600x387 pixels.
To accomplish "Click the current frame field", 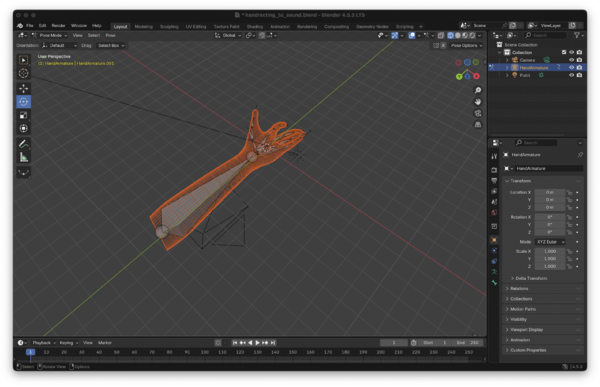I will (394, 343).
